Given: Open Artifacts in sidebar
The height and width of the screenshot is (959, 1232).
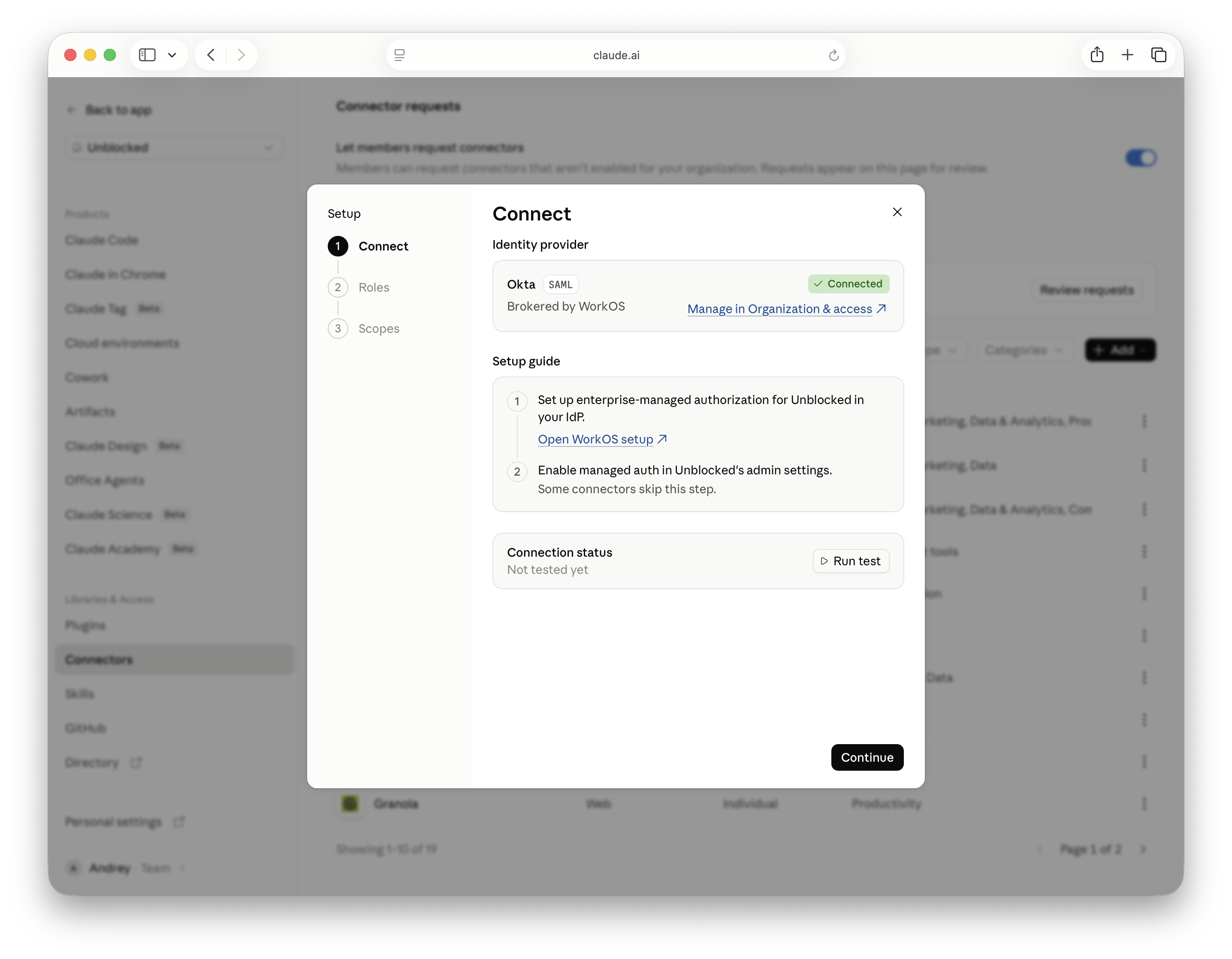Looking at the screenshot, I should coord(90,412).
